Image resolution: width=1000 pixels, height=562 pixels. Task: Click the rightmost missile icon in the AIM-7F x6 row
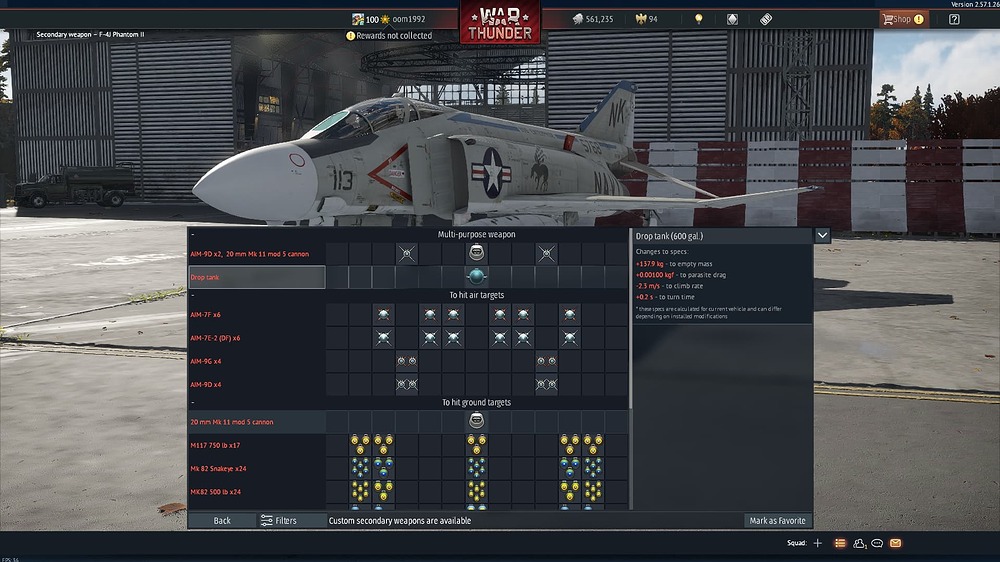pyautogui.click(x=570, y=314)
